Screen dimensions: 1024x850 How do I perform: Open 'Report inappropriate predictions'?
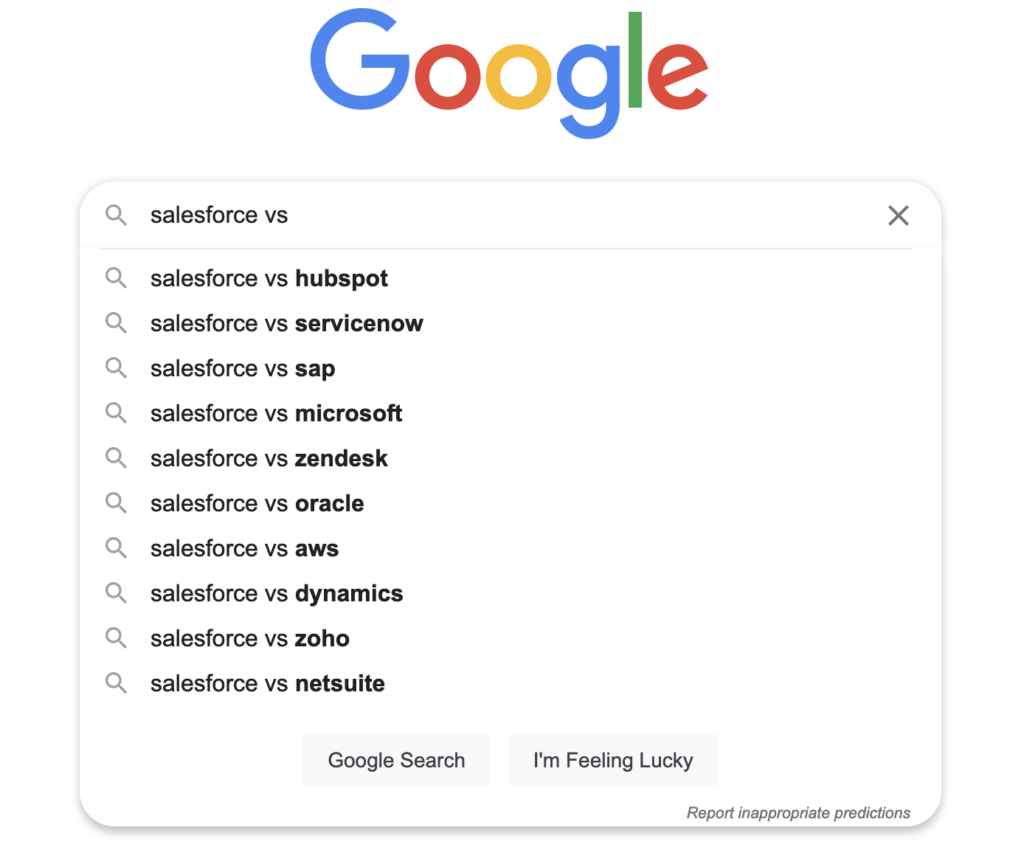[798, 813]
